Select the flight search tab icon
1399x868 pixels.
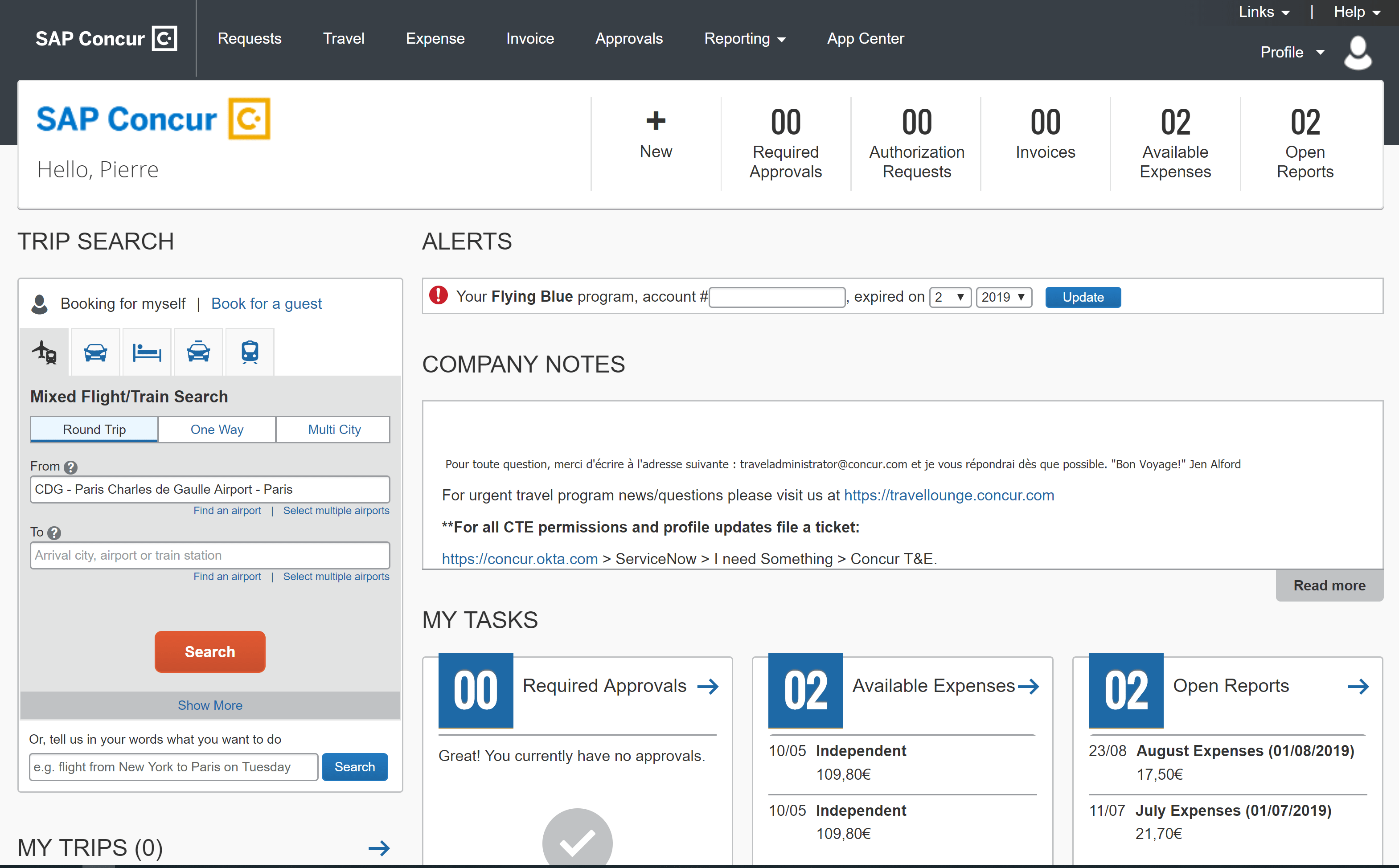coord(44,352)
